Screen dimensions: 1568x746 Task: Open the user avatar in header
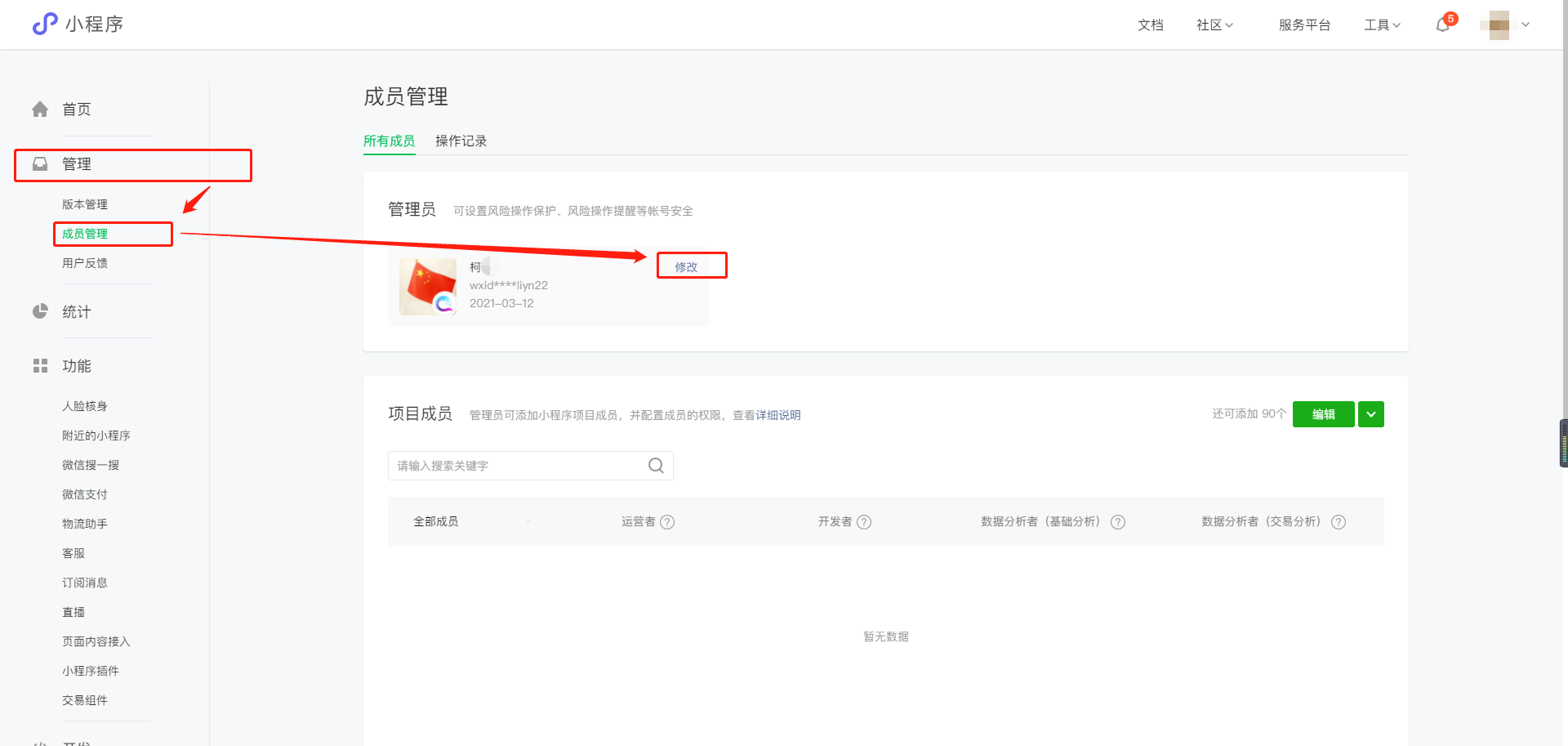click(x=1499, y=25)
